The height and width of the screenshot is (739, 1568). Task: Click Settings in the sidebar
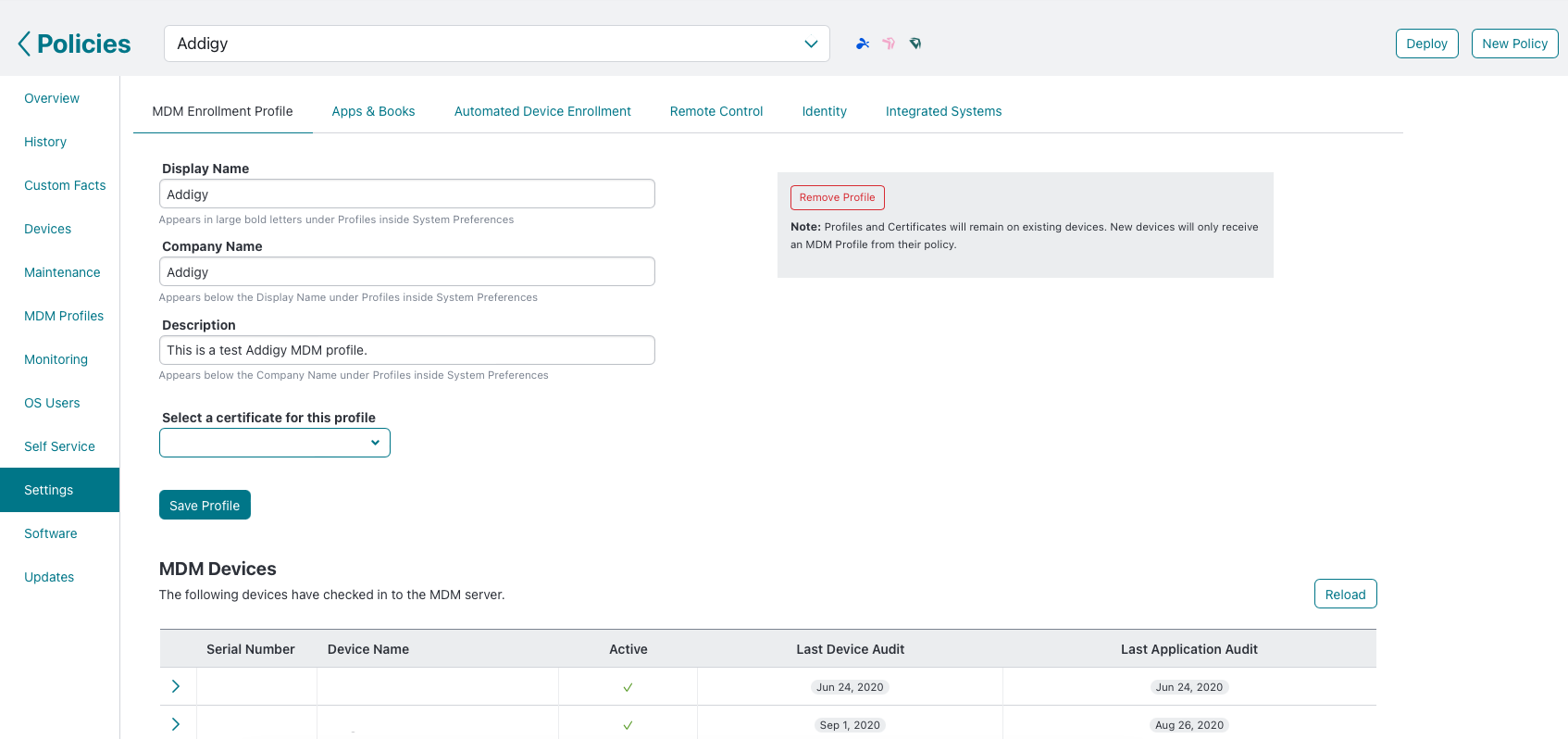click(59, 490)
